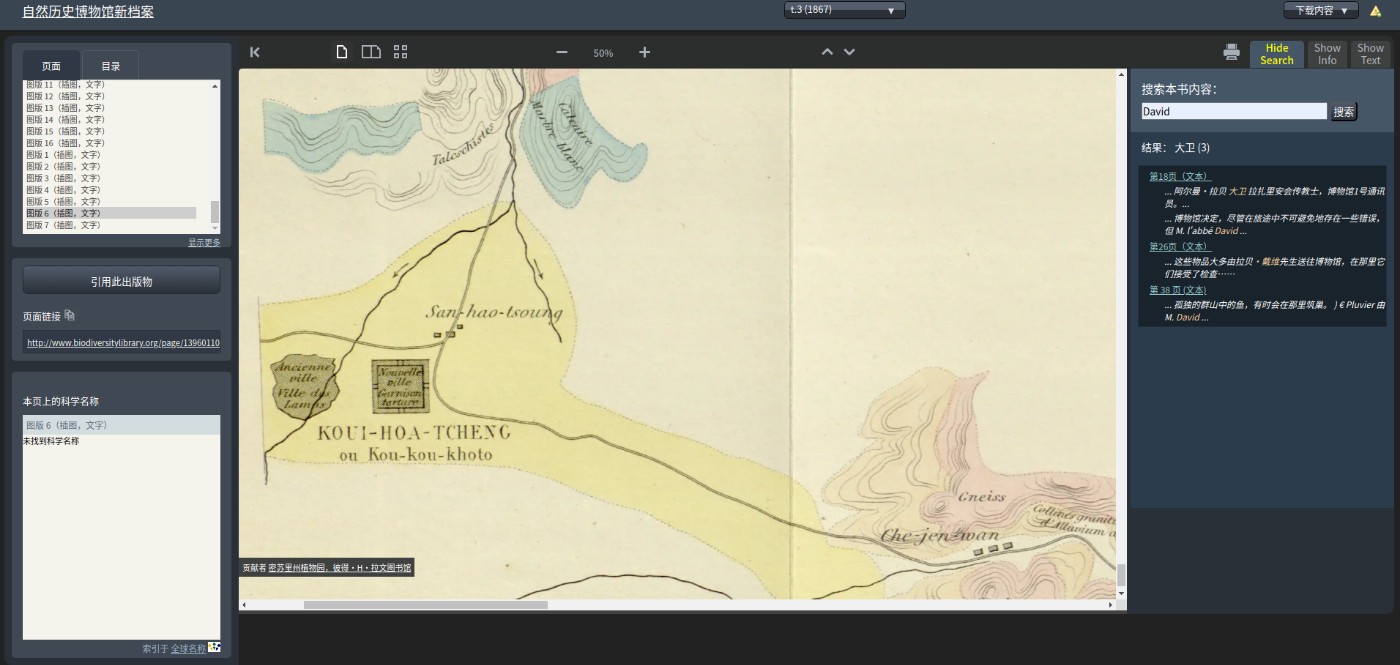Click the 自然历史博物馆新档案 title
The width and height of the screenshot is (1400, 665).
pos(88,12)
